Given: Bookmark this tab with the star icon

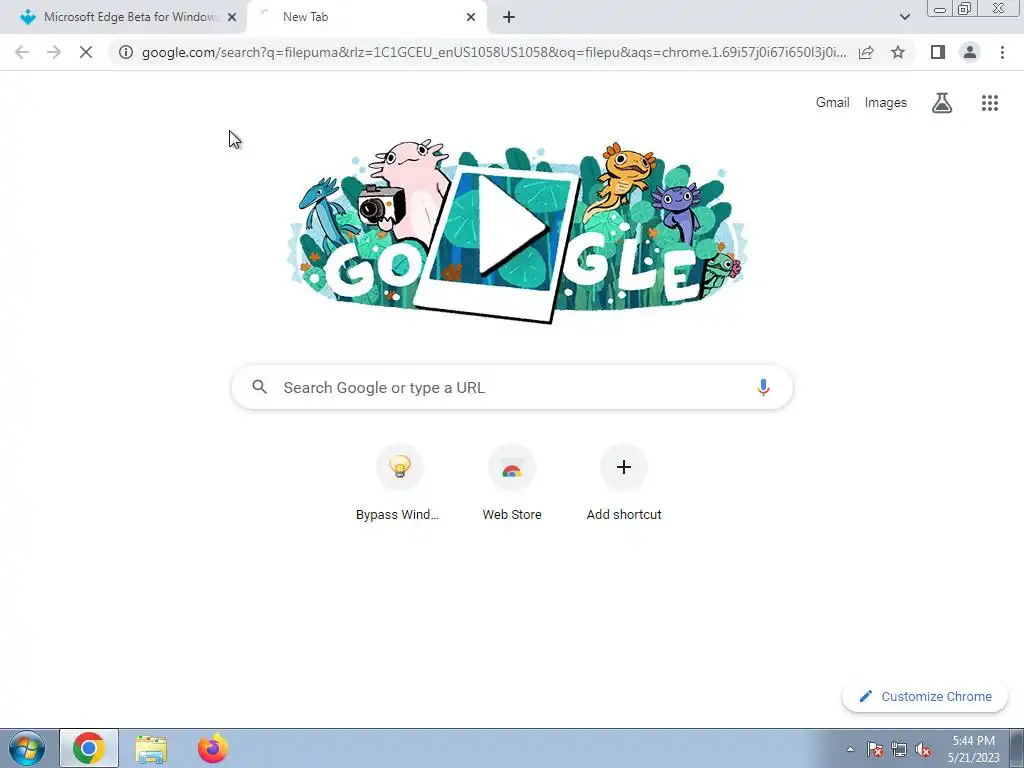Looking at the screenshot, I should [898, 52].
